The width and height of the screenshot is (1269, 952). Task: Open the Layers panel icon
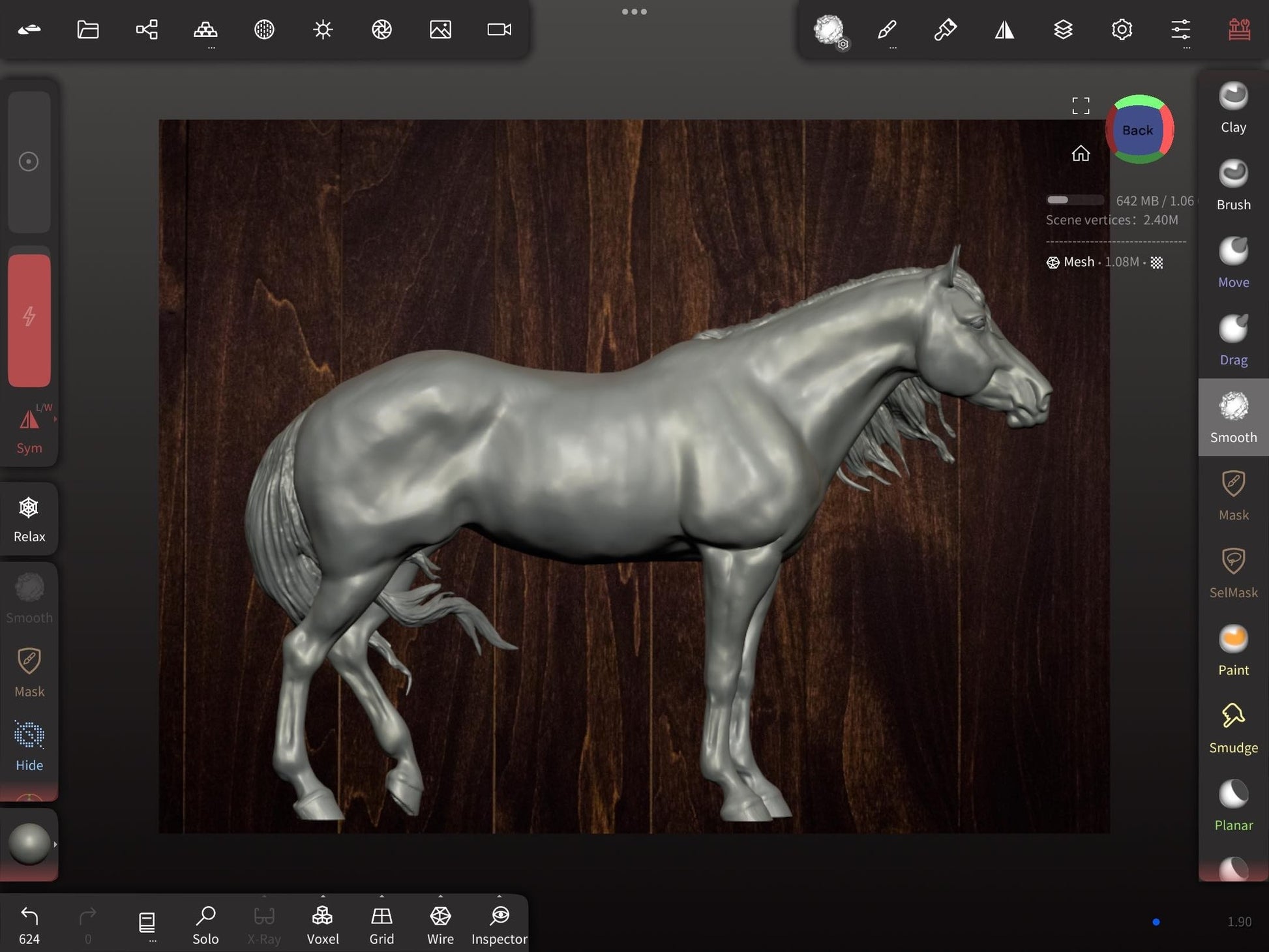(1063, 29)
